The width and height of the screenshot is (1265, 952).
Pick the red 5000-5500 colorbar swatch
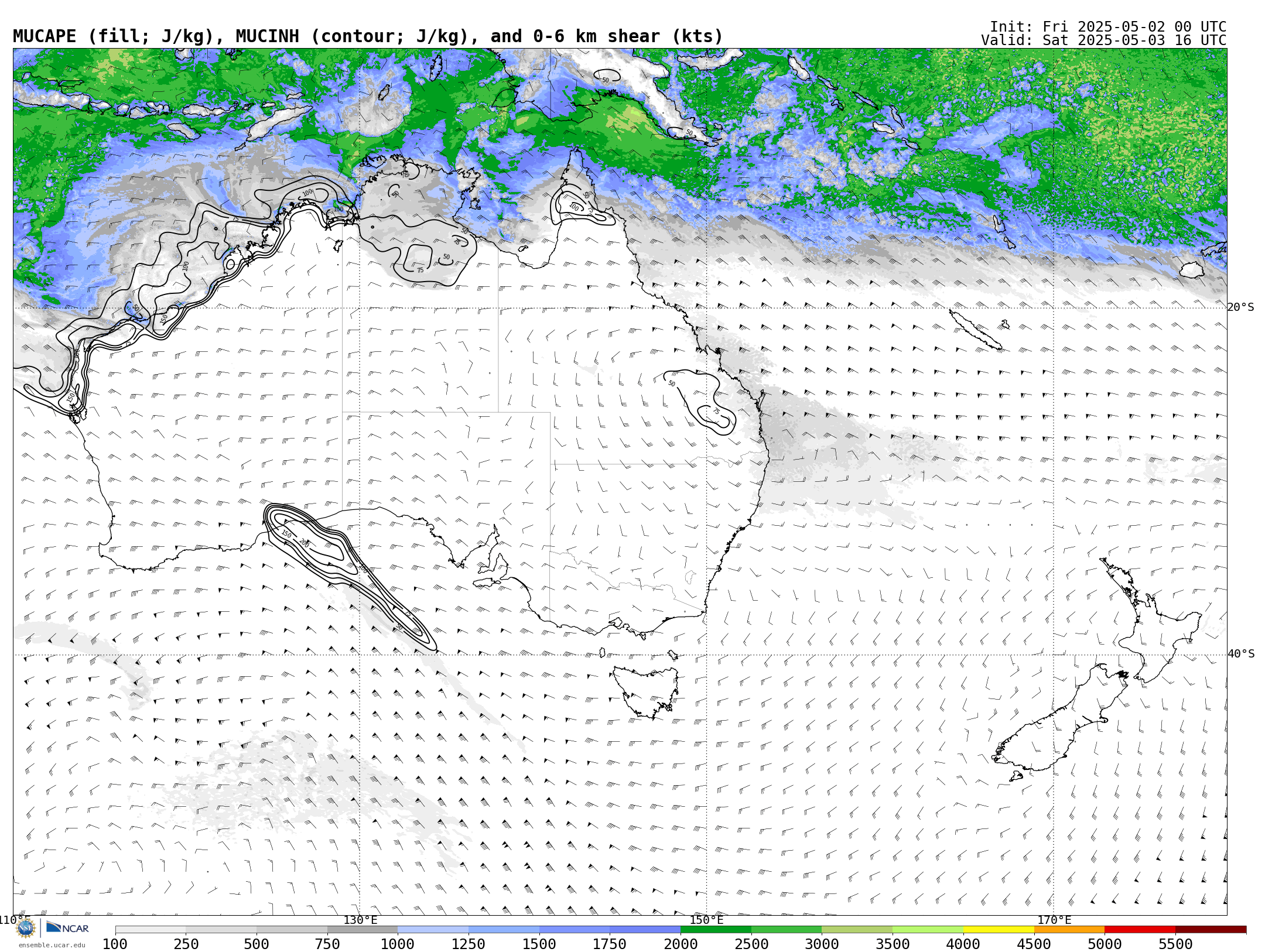[x=1140, y=930]
